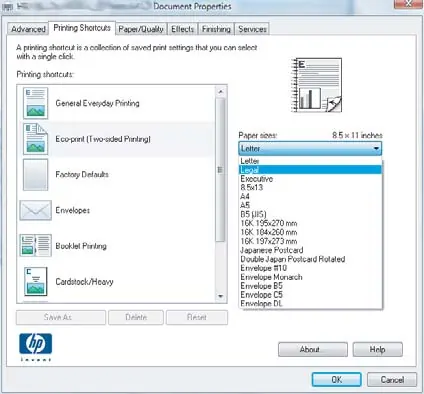
Task: Choose A4 paper size
Action: coord(310,196)
